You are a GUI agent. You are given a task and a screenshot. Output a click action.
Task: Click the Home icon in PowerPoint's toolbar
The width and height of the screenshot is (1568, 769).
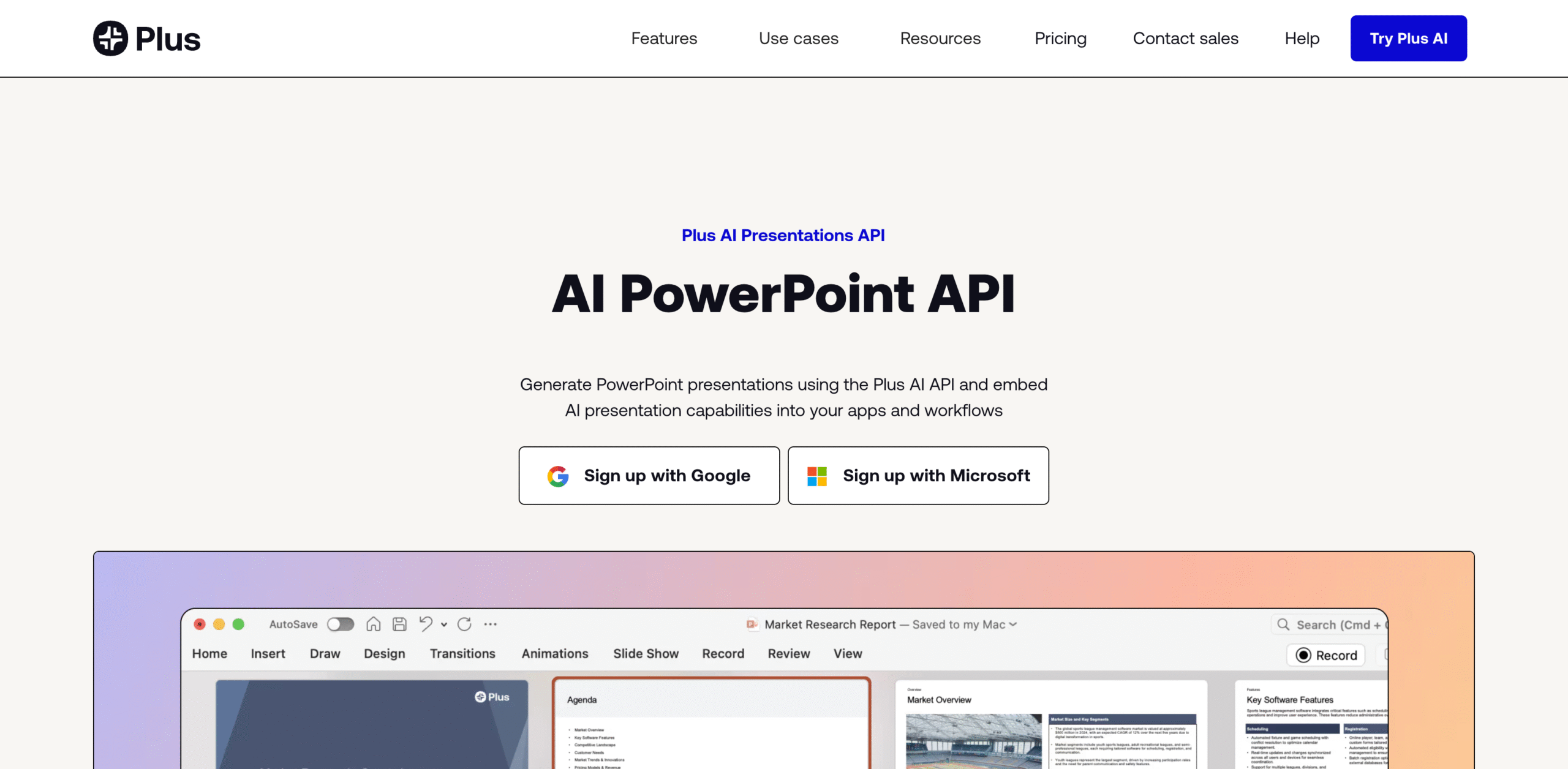(374, 624)
